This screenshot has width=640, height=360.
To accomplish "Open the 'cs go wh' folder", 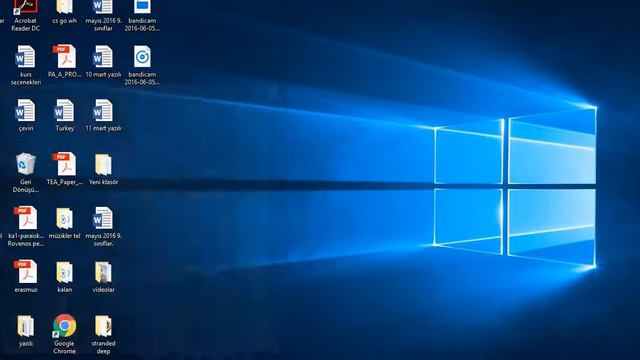I will (x=64, y=12).
